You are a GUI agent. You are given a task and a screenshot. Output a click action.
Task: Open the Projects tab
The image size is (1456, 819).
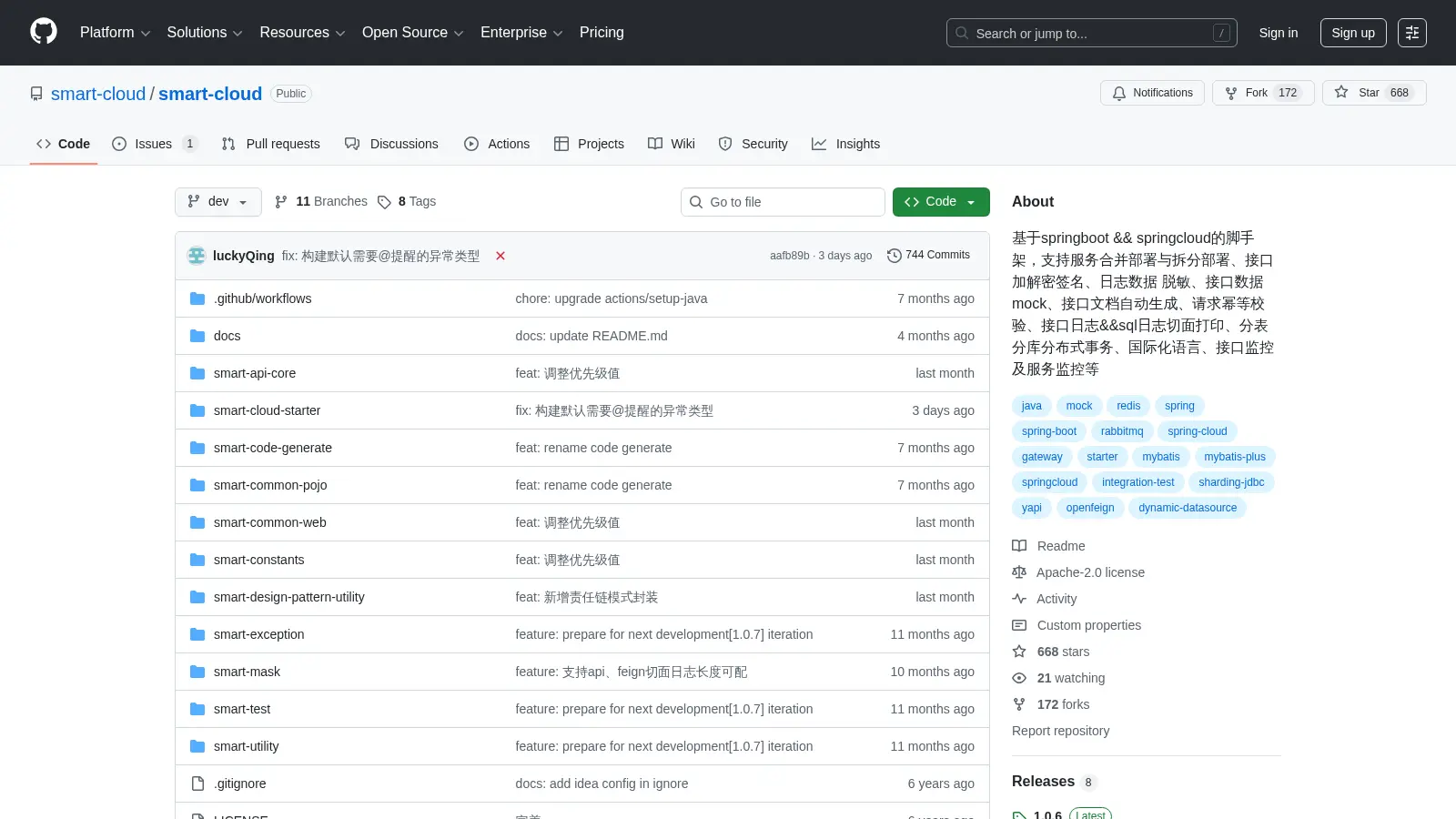tap(589, 144)
